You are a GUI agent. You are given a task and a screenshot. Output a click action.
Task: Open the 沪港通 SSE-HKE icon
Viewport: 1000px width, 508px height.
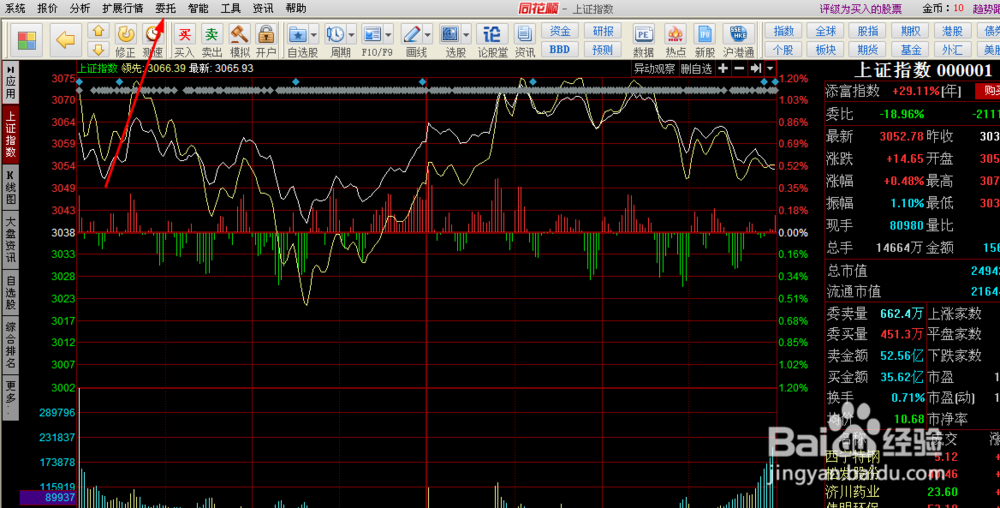click(739, 41)
